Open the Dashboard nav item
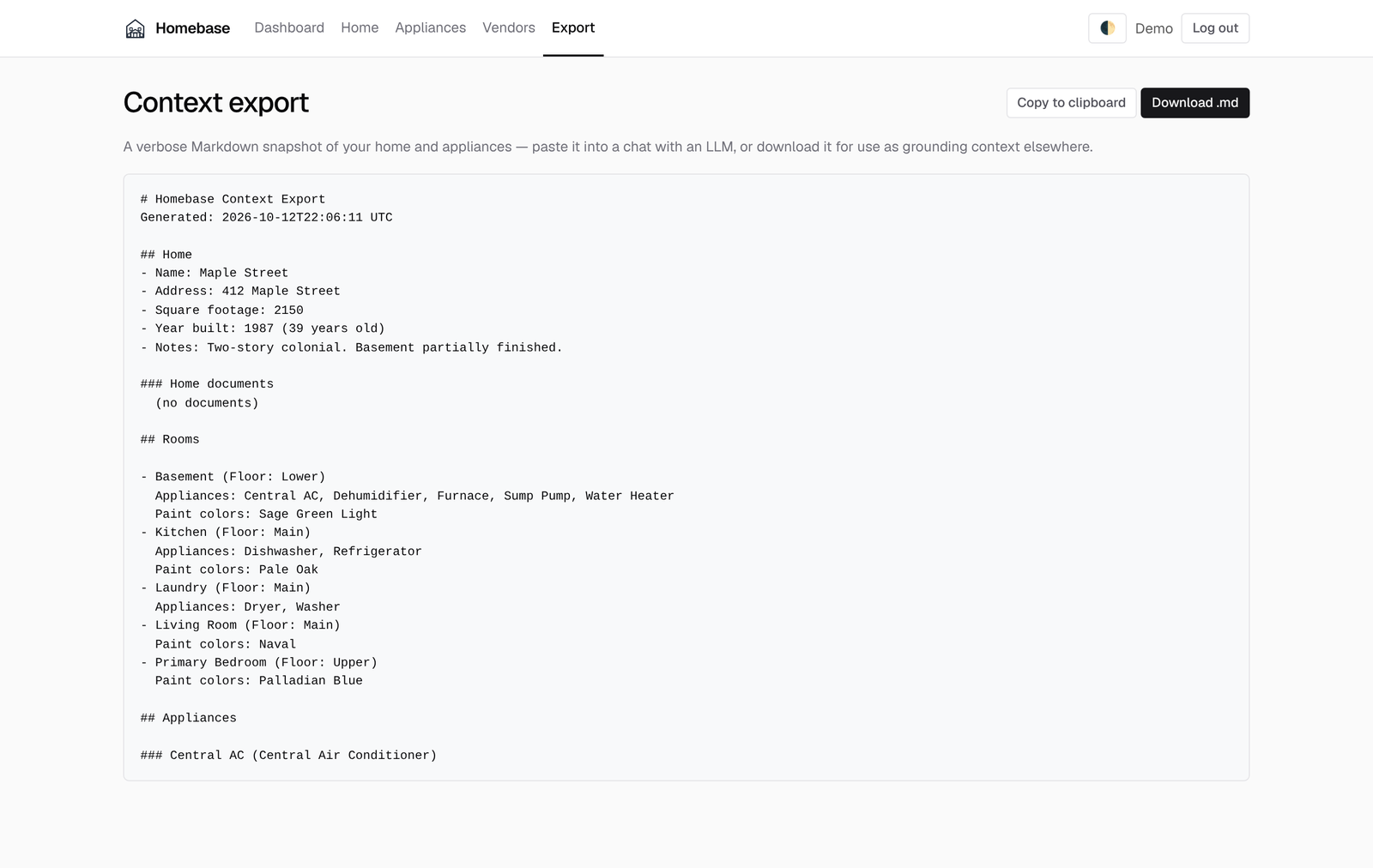Image resolution: width=1373 pixels, height=868 pixels. (289, 27)
